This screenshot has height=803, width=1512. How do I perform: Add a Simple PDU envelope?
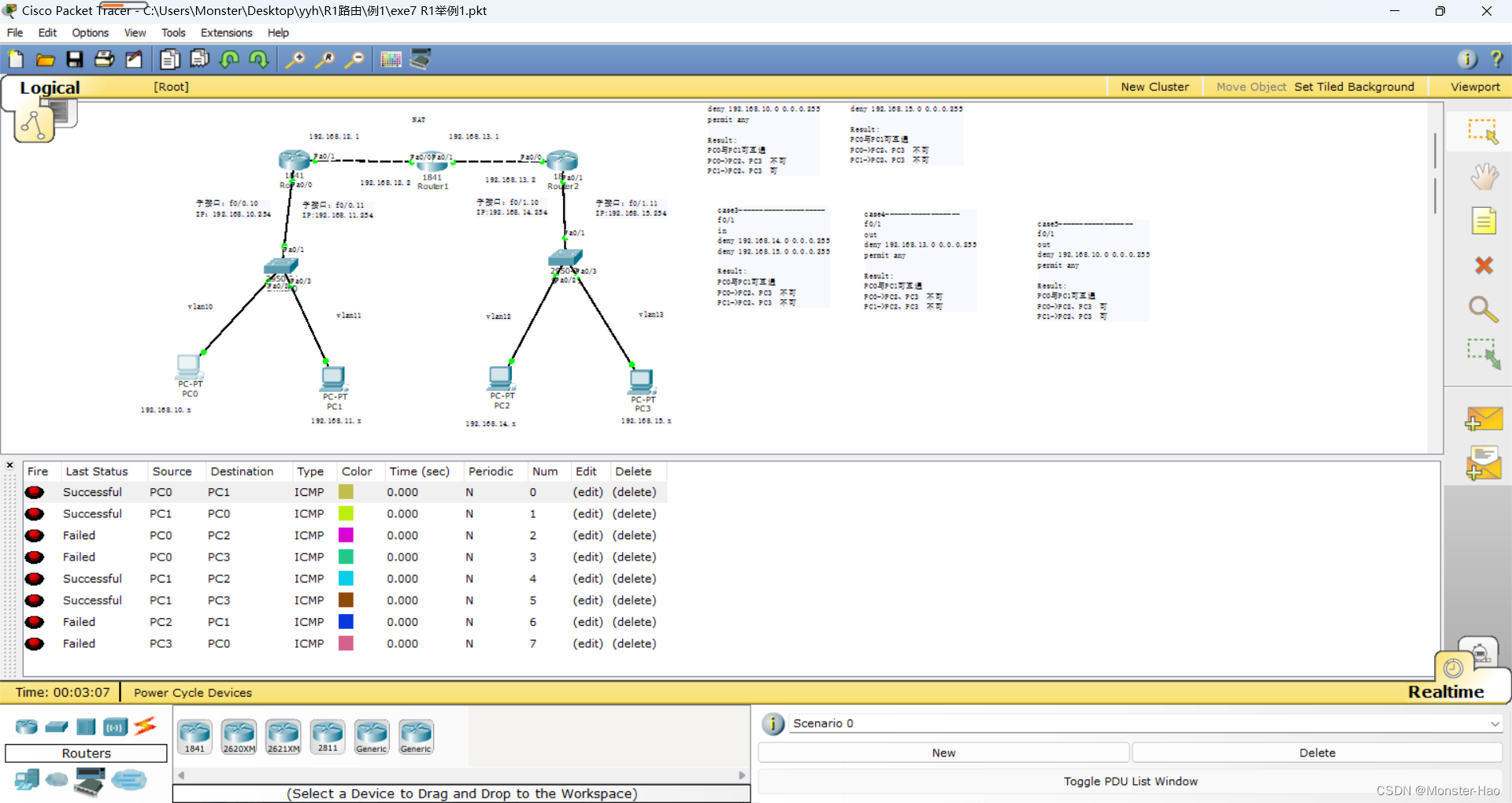click(1484, 419)
